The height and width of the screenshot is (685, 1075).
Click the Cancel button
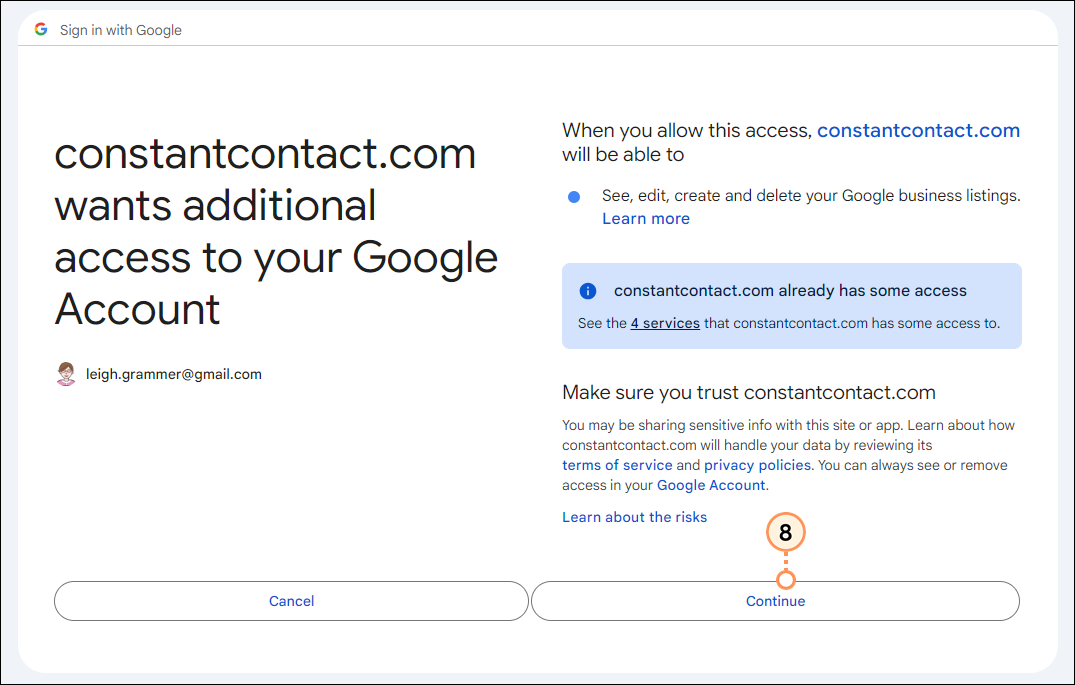[291, 601]
